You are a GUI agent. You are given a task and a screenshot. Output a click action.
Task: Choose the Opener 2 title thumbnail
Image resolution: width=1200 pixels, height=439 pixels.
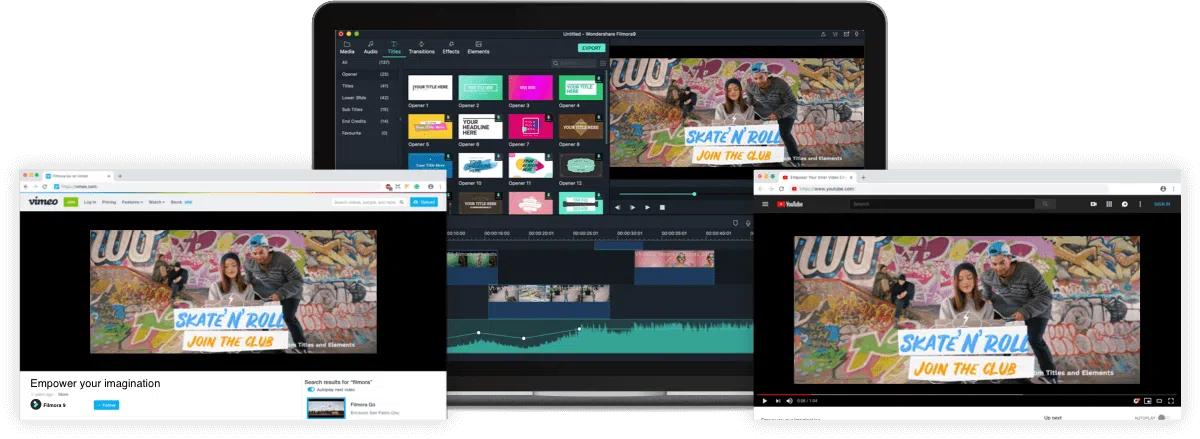[480, 87]
